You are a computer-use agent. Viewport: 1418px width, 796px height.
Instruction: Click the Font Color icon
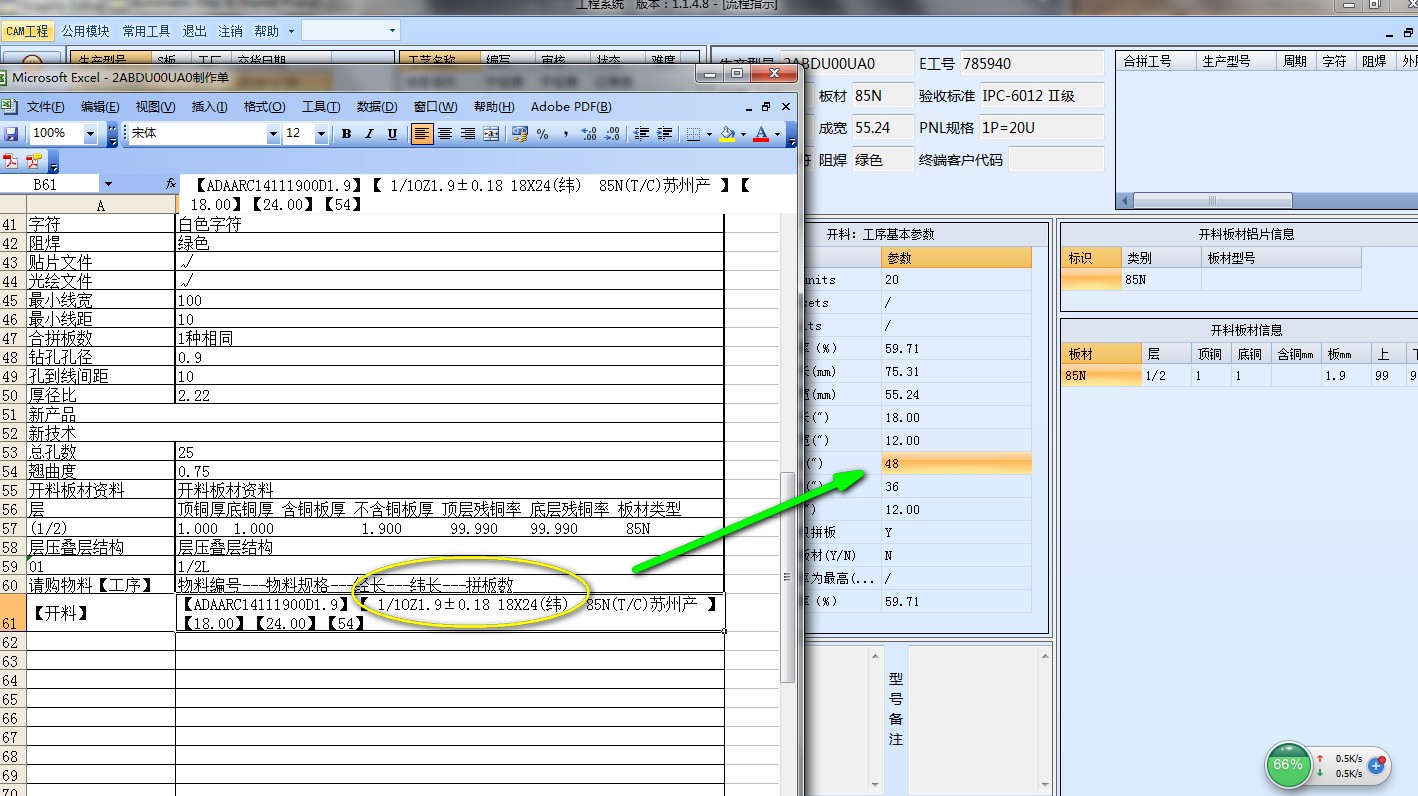click(762, 134)
